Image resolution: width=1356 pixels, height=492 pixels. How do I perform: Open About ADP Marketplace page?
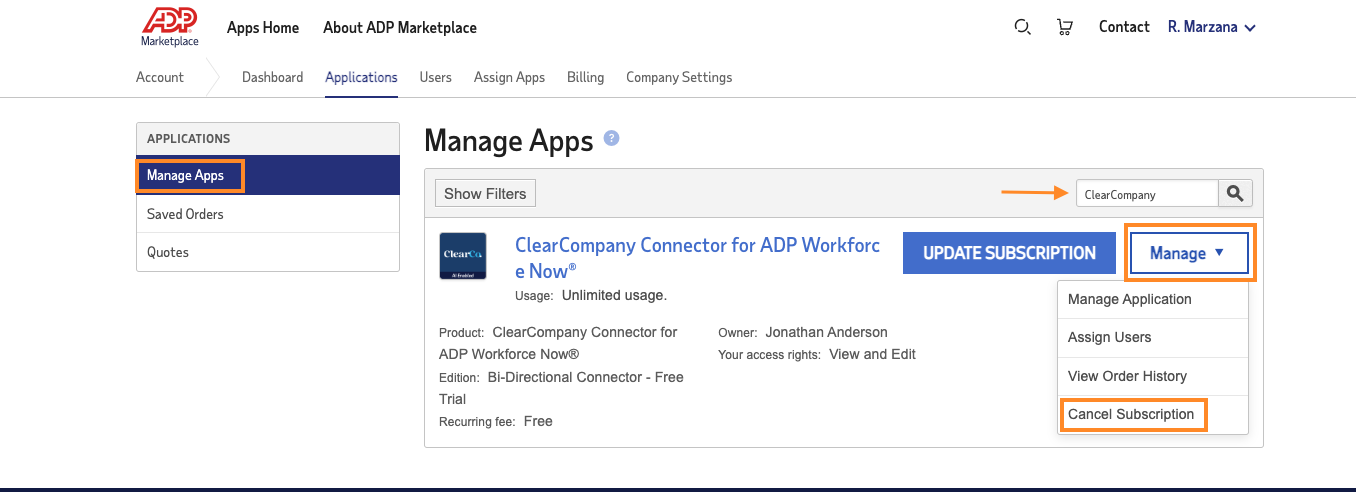[400, 28]
